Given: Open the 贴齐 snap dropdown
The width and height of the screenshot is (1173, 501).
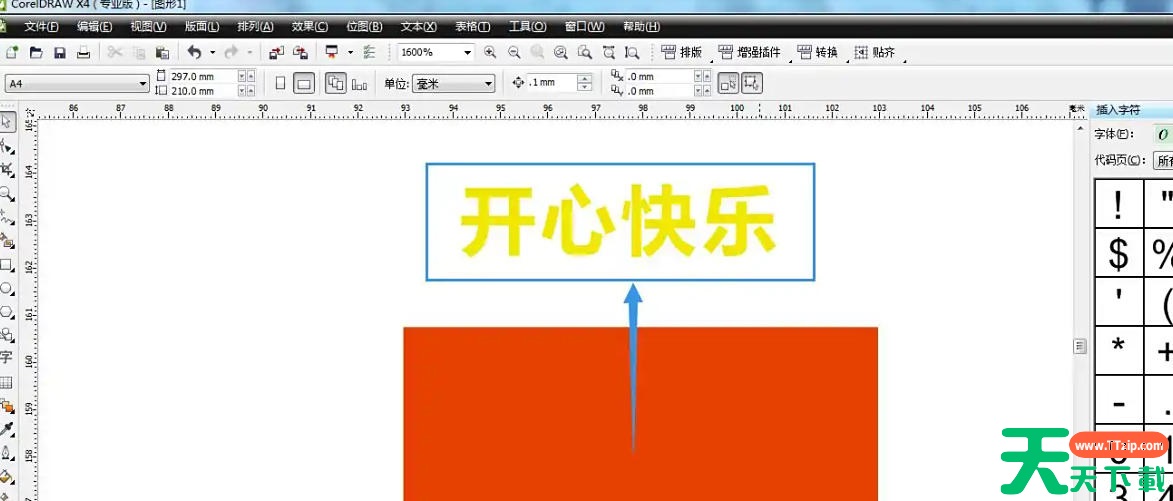Looking at the screenshot, I should [875, 53].
